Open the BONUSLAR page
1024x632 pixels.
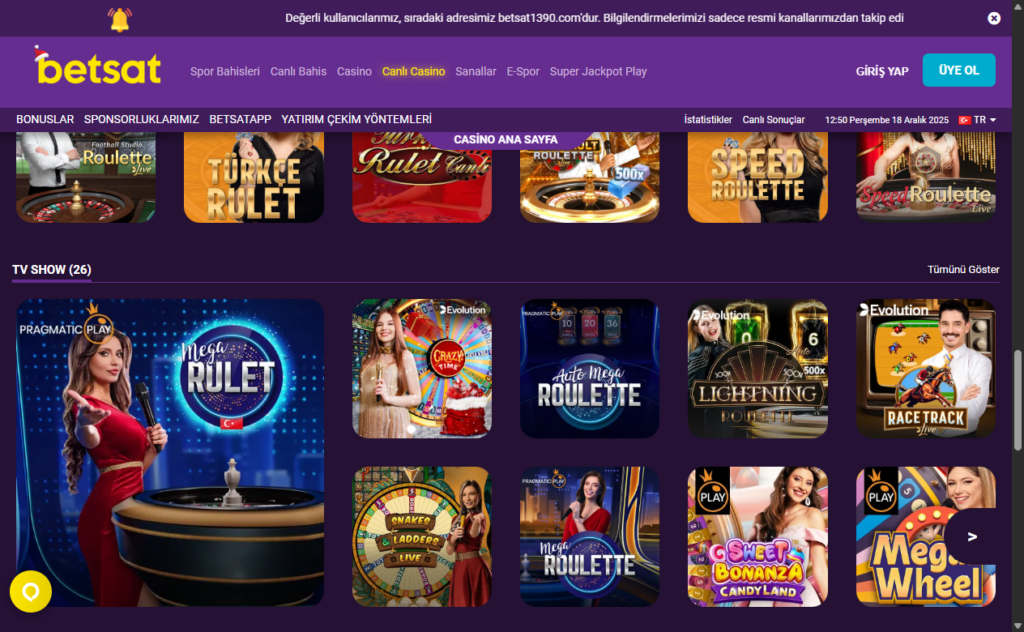[x=45, y=119]
